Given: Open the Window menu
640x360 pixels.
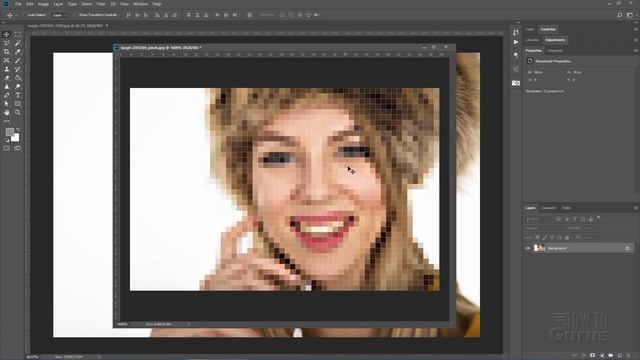Looking at the screenshot, I should point(141,4).
